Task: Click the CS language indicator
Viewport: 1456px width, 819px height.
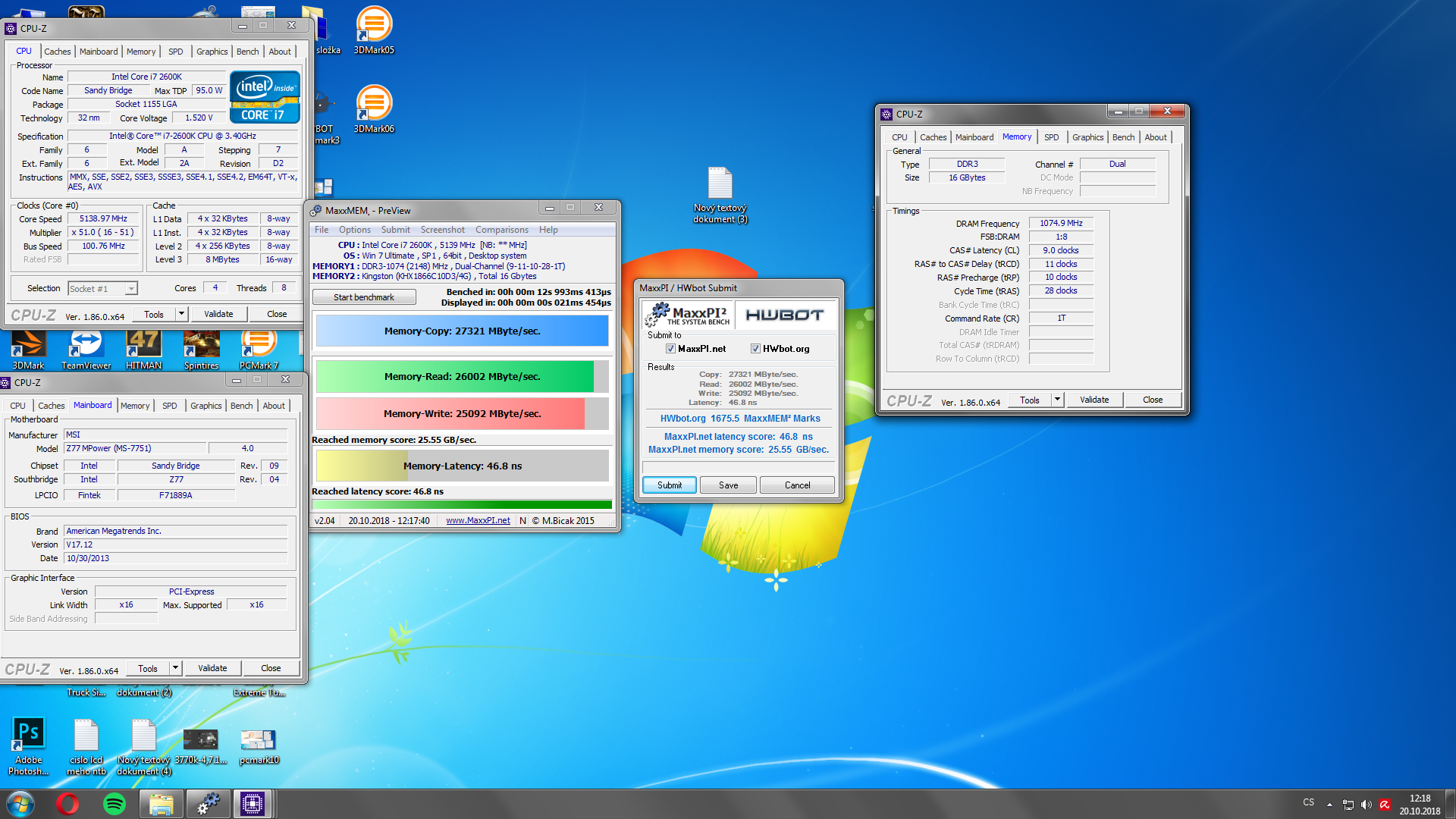Action: tap(1308, 802)
